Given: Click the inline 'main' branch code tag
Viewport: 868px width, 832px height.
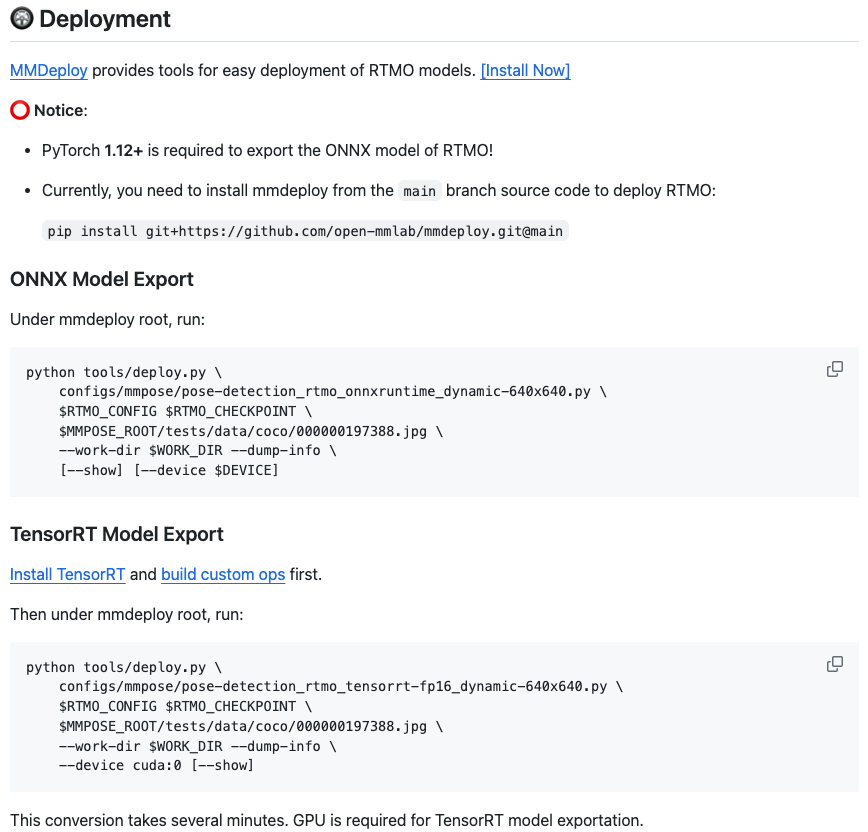Looking at the screenshot, I should pos(420,191).
